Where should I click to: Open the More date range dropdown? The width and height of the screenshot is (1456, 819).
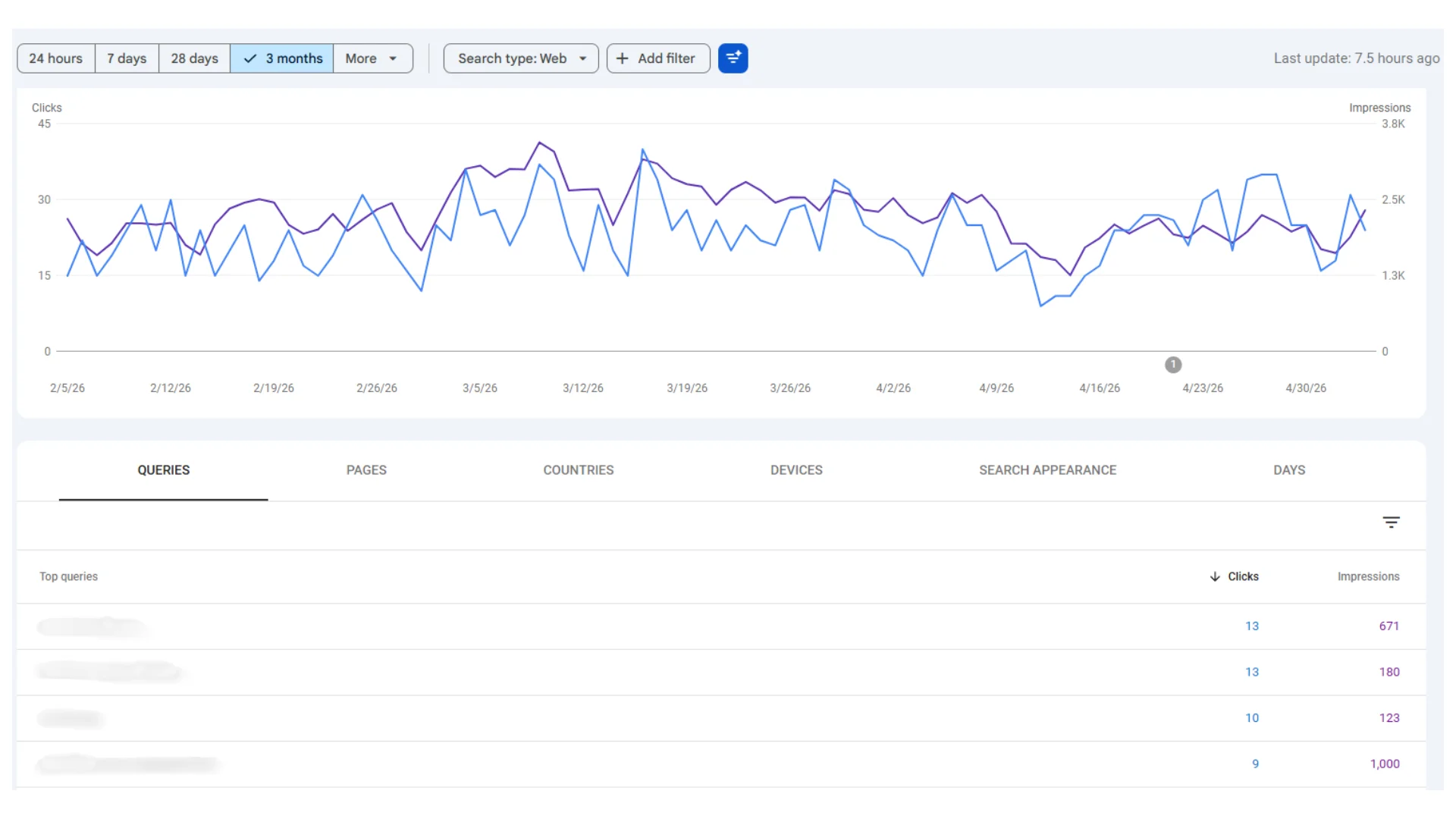coord(373,58)
